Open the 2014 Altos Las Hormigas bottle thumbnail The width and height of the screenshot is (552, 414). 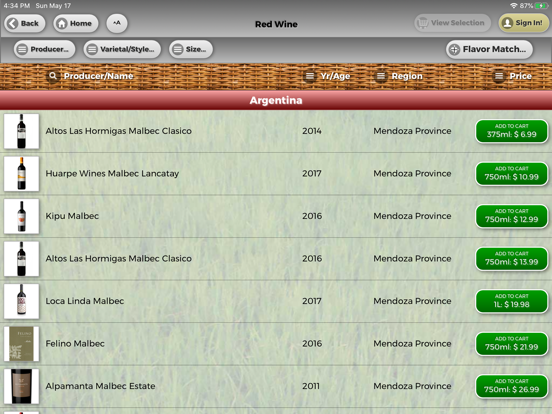[x=21, y=131]
